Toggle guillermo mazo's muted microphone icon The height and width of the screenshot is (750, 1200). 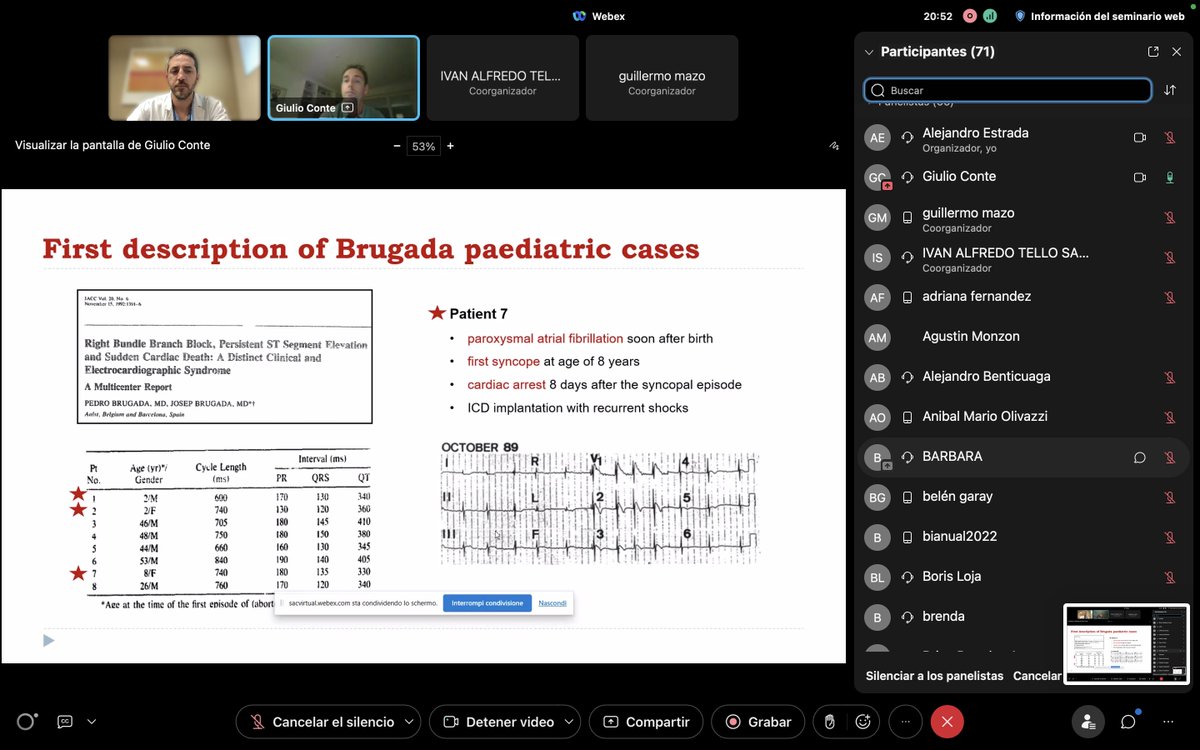[1170, 217]
